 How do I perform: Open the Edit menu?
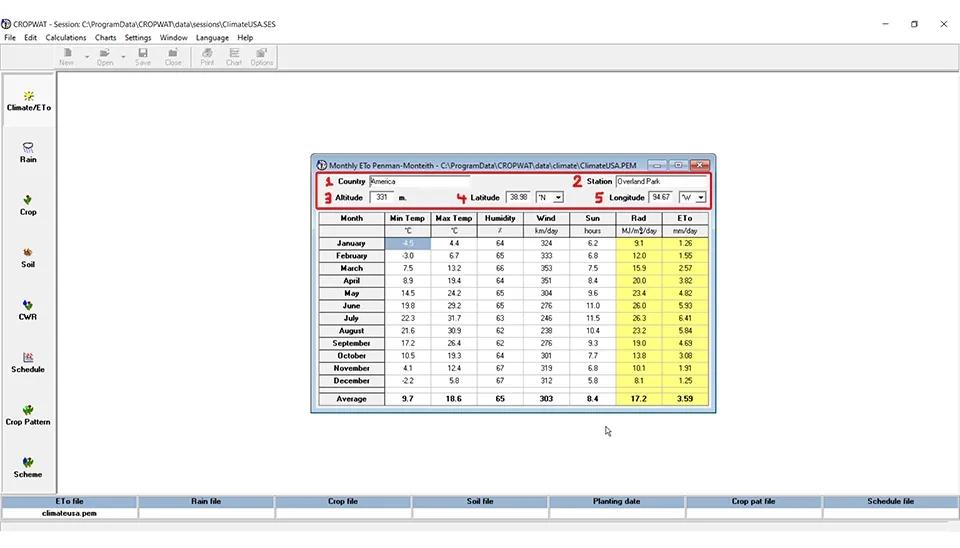click(31, 38)
